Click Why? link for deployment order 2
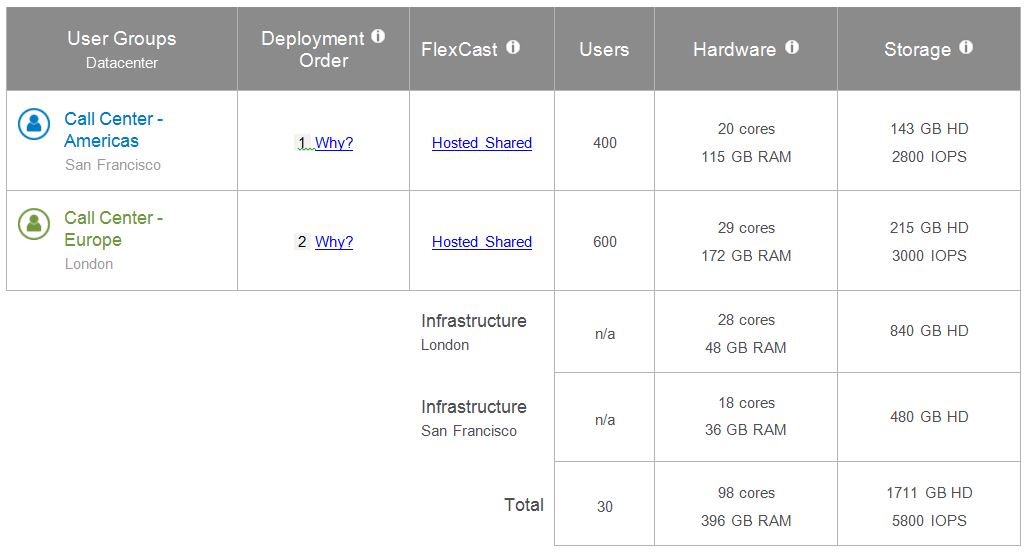 pos(334,242)
